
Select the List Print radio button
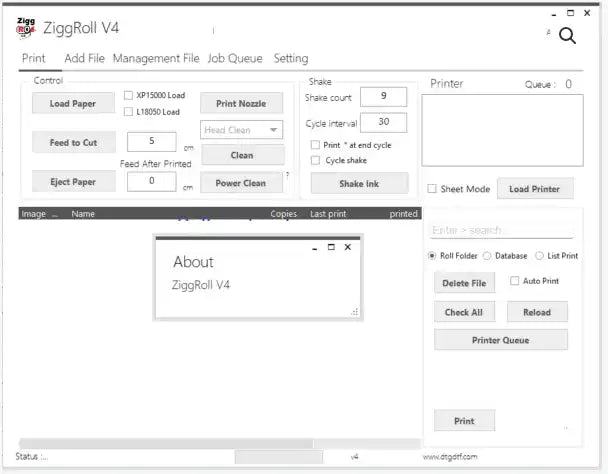[539, 256]
